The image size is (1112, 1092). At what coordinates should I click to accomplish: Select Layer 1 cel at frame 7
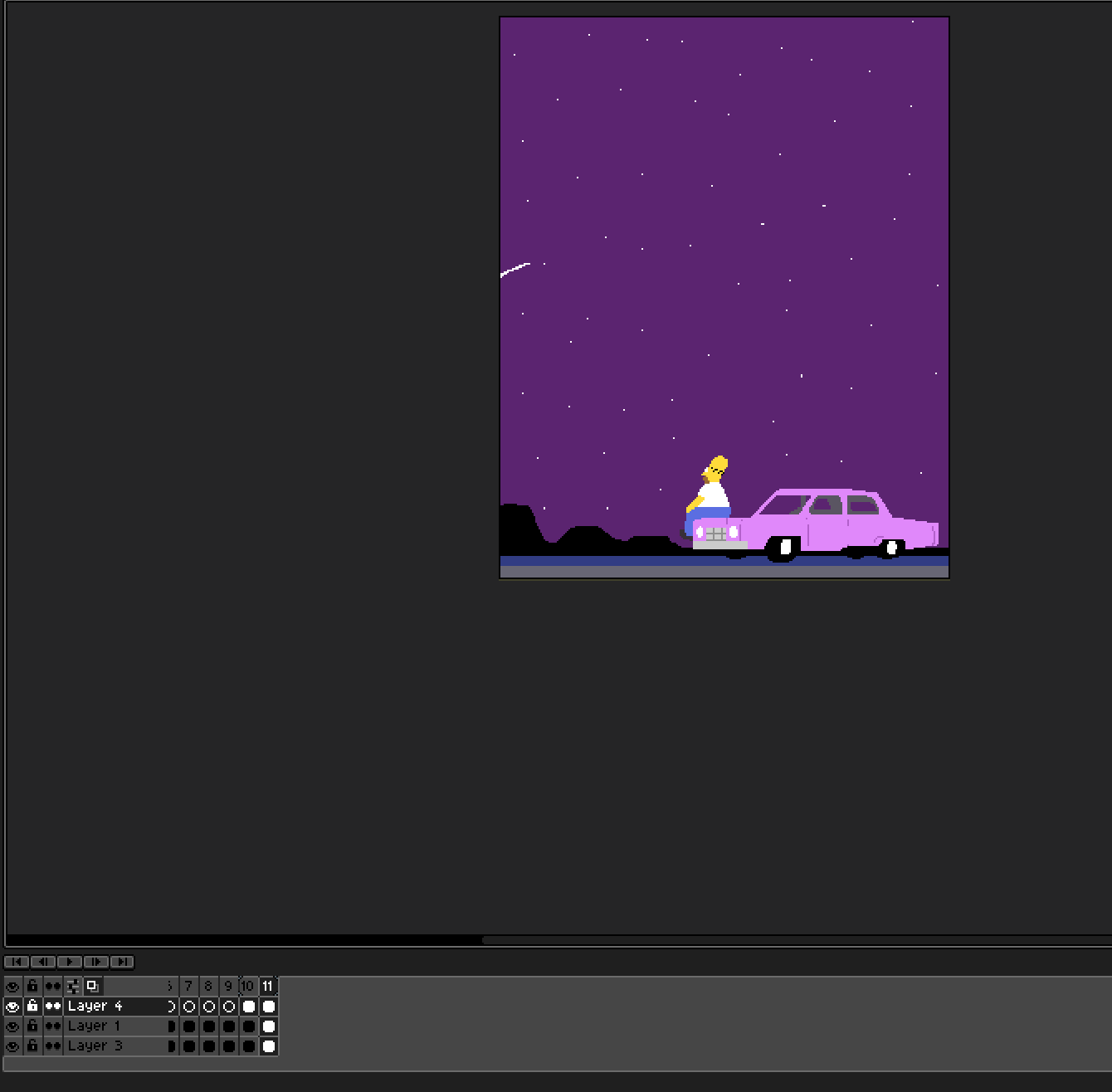(x=189, y=1026)
